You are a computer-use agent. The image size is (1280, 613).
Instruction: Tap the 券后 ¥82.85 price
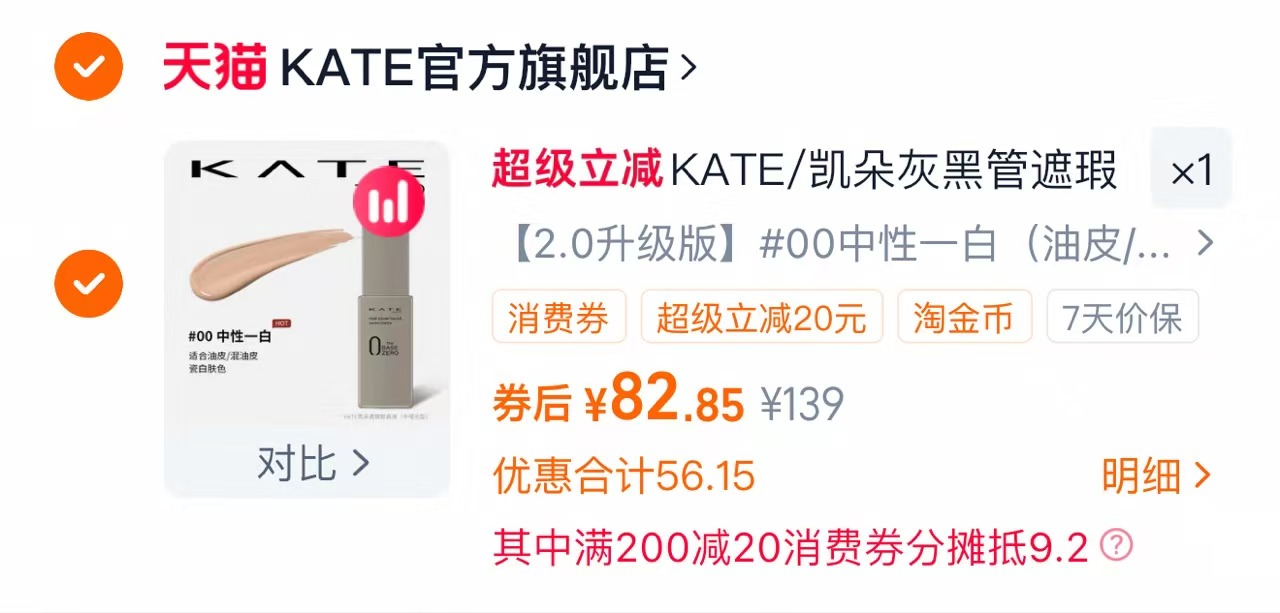click(x=619, y=402)
